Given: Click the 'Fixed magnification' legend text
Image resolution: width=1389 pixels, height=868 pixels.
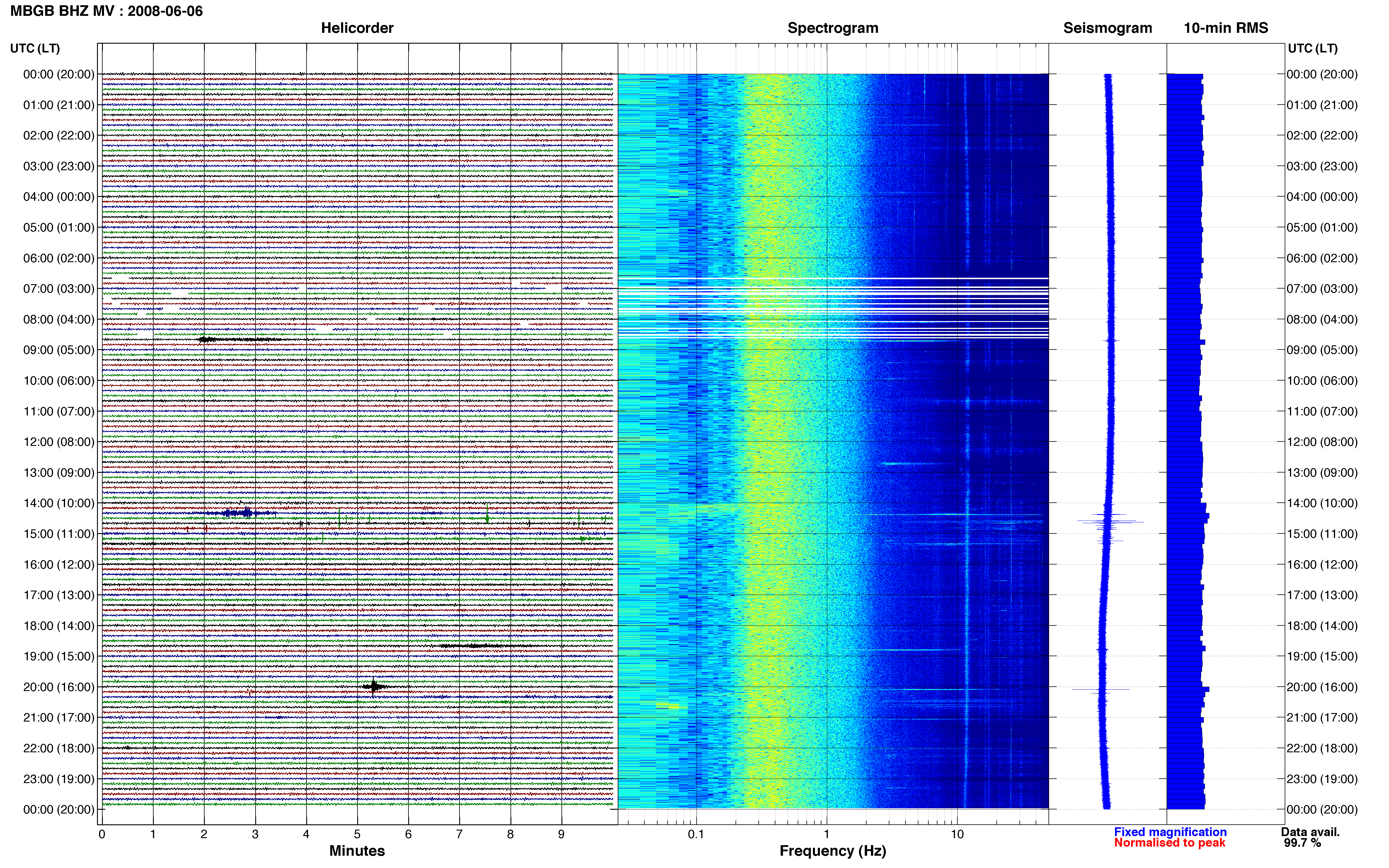Looking at the screenshot, I should pyautogui.click(x=1170, y=832).
